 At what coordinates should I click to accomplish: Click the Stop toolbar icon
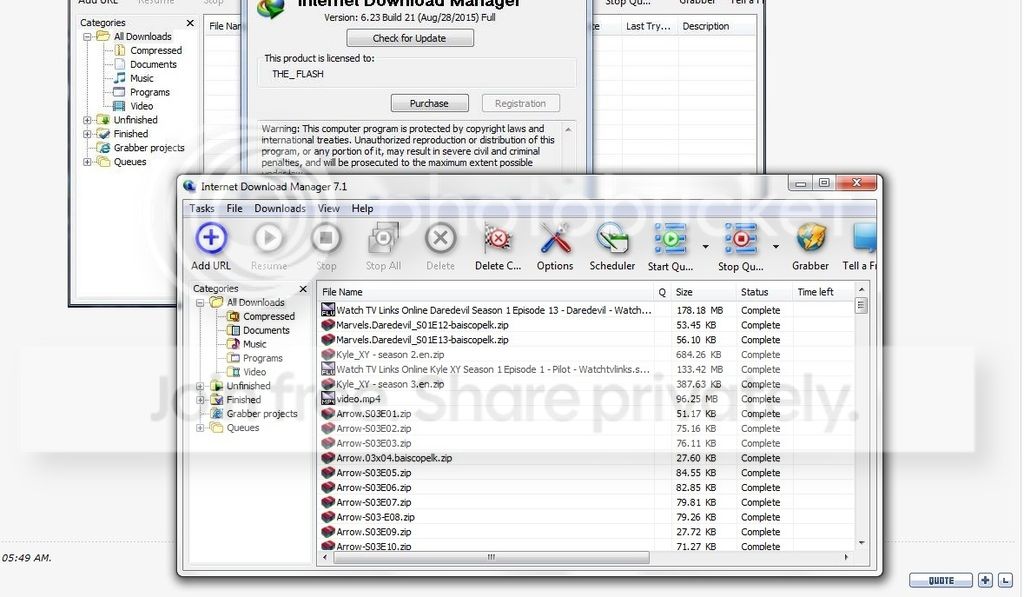click(326, 238)
